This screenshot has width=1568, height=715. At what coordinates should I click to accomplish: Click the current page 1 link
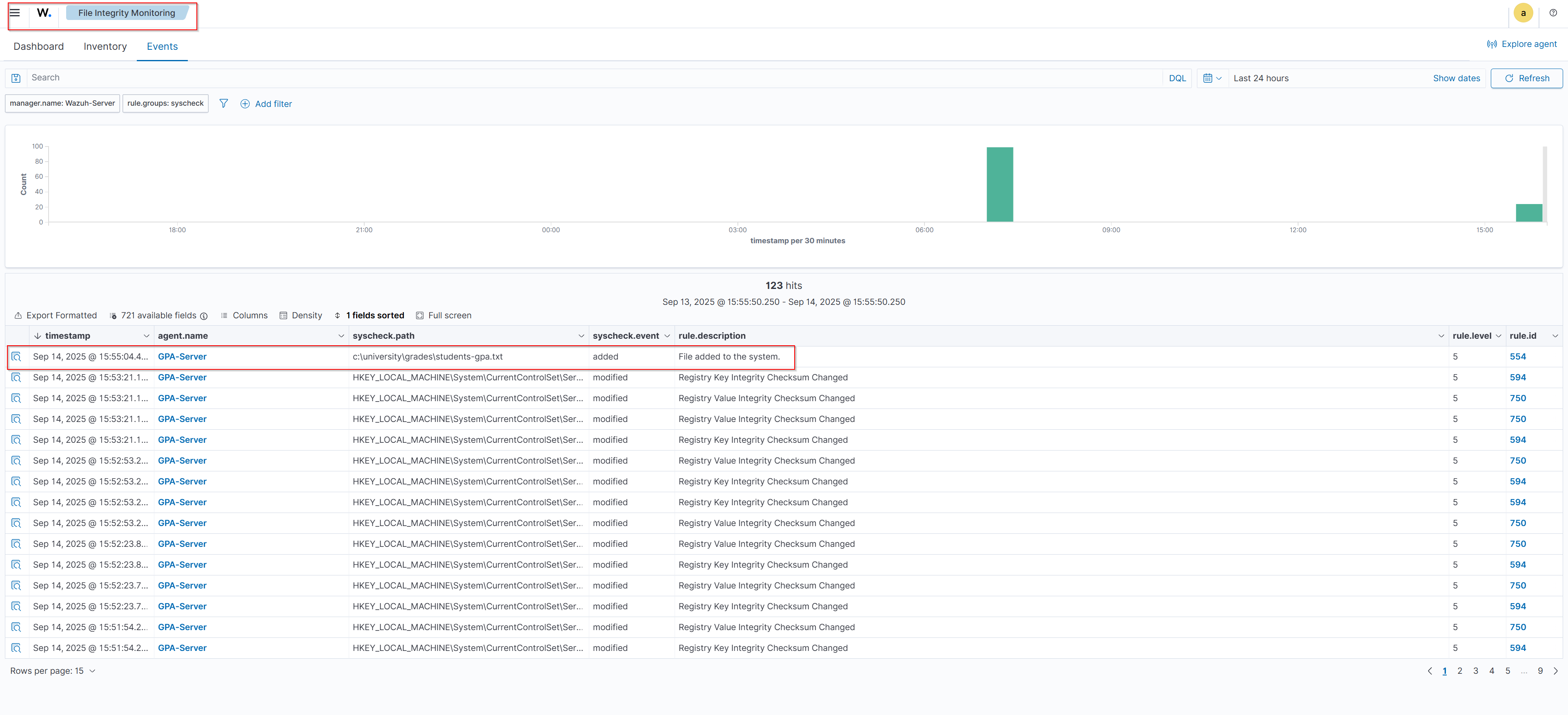[1444, 671]
